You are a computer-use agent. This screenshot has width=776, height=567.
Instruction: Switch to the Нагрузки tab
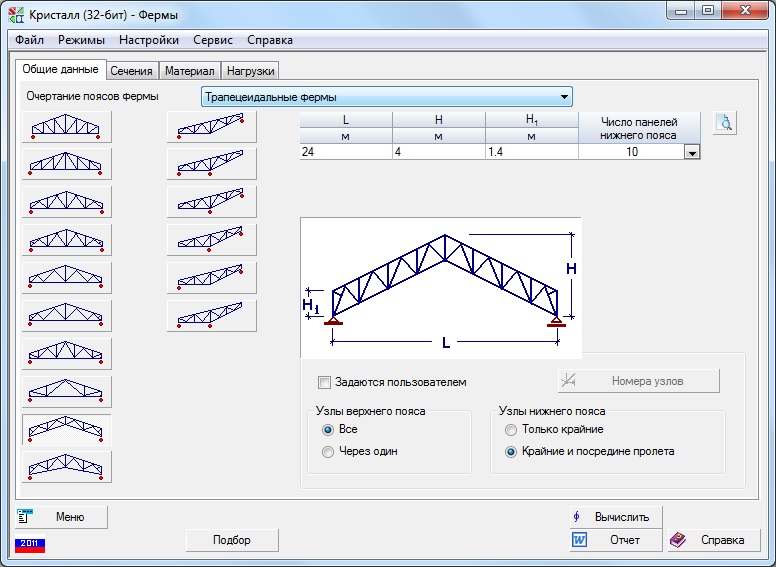tap(250, 71)
